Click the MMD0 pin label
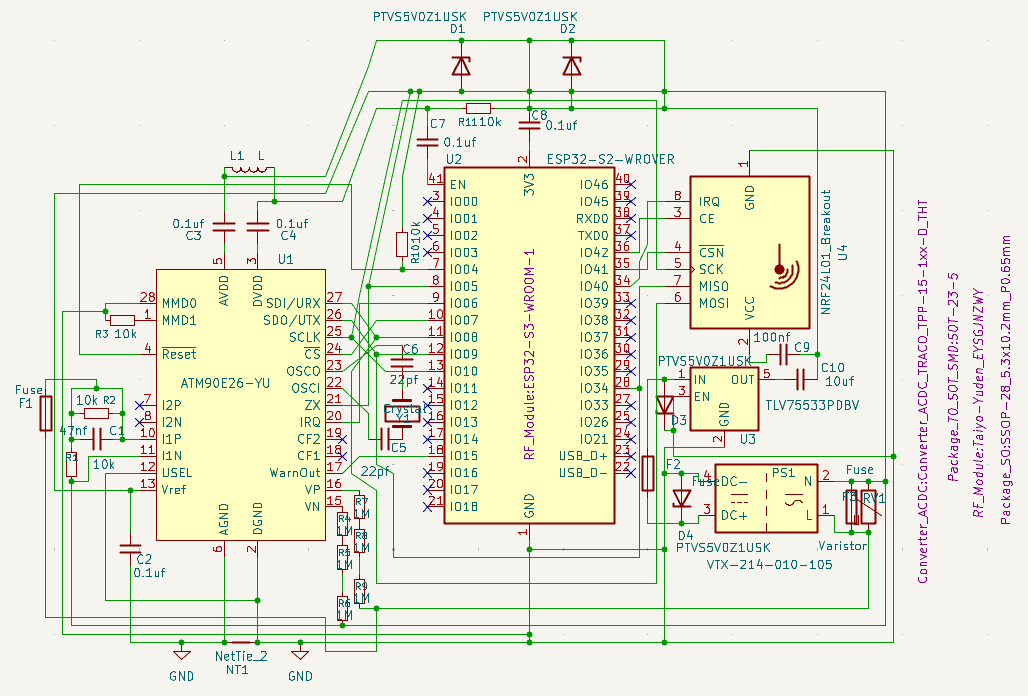Image resolution: width=1028 pixels, height=696 pixels. 179,303
